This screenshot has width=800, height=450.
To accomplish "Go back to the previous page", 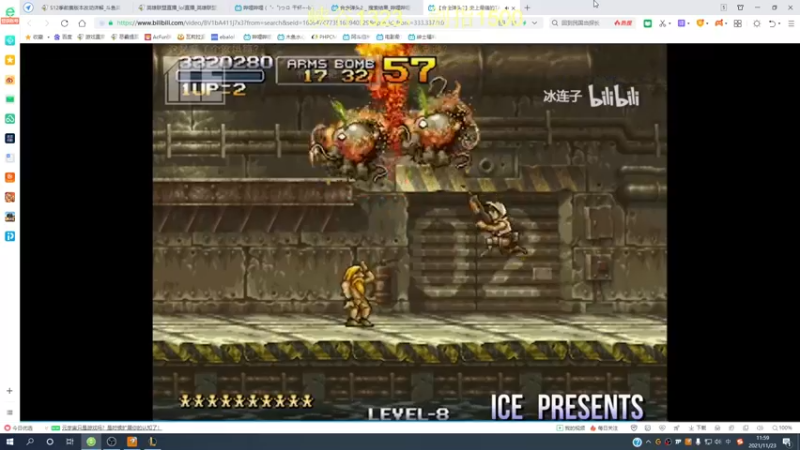I will click(x=30, y=23).
